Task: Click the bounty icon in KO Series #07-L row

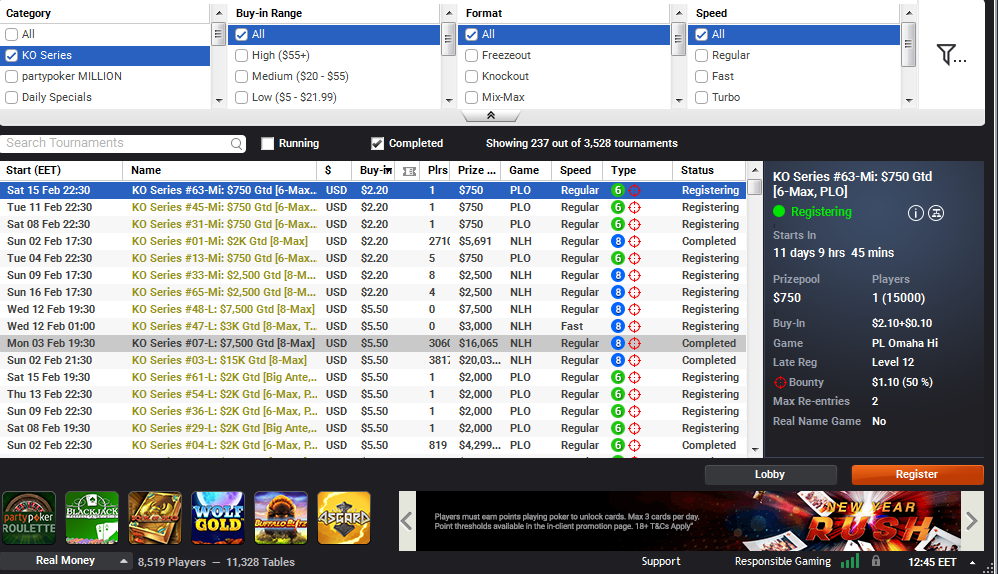Action: click(635, 343)
